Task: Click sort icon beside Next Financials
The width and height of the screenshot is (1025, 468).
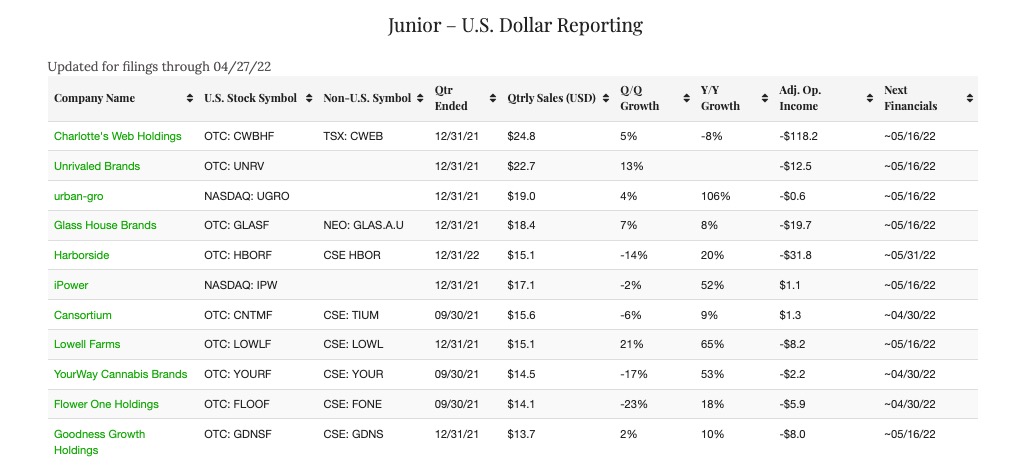Action: pyautogui.click(x=969, y=98)
